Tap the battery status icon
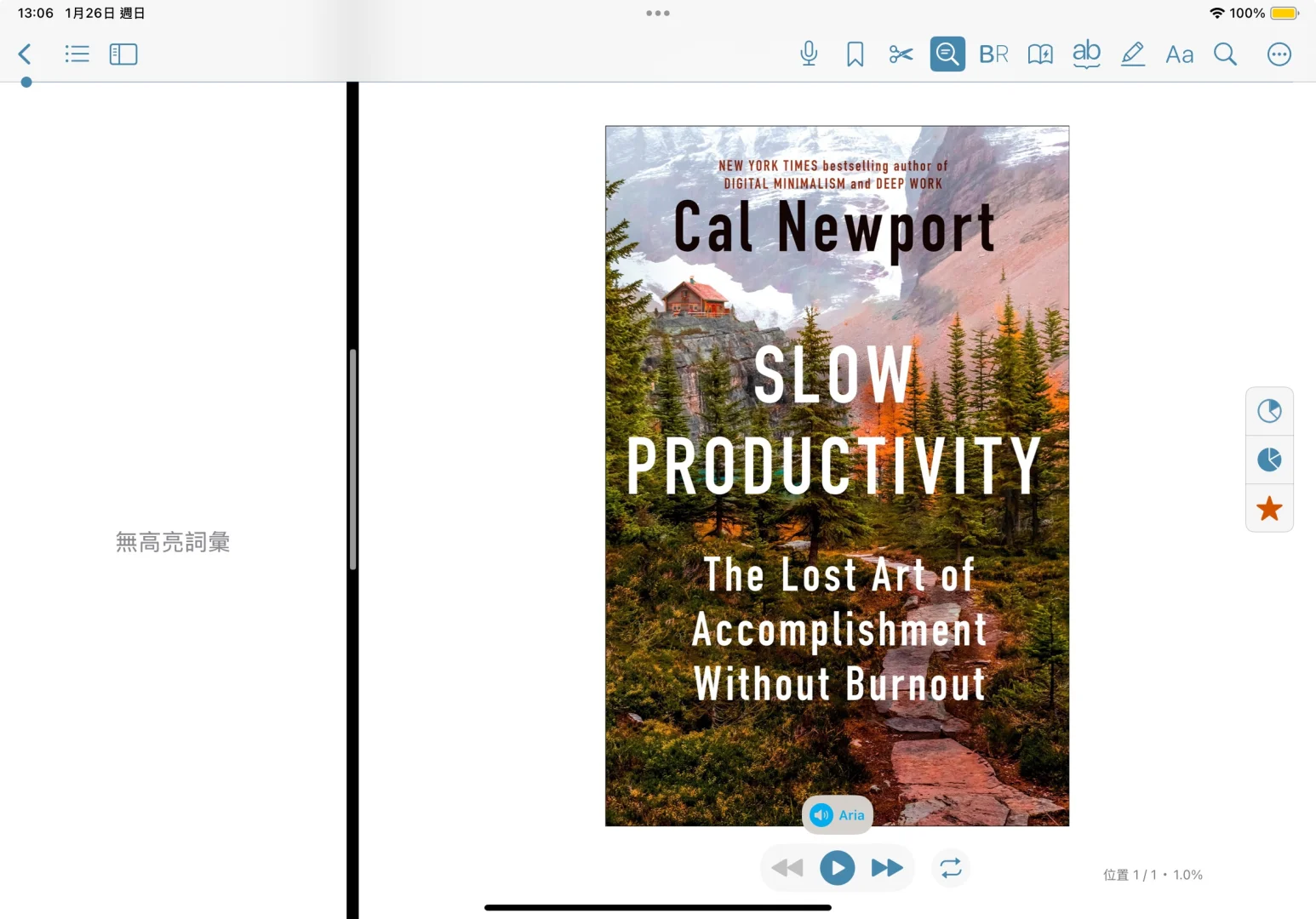This screenshot has width=1316, height=919. coord(1285,13)
